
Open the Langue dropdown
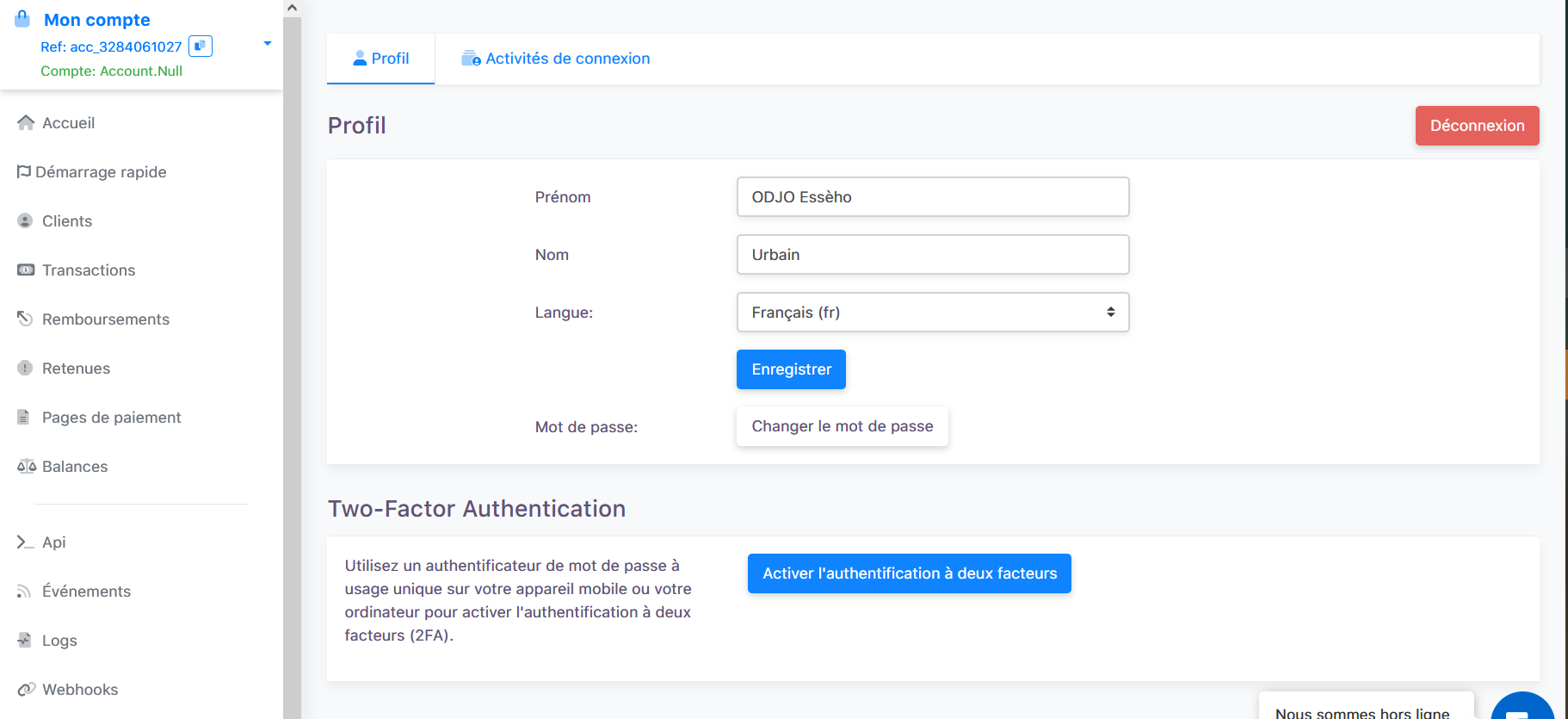click(x=933, y=312)
